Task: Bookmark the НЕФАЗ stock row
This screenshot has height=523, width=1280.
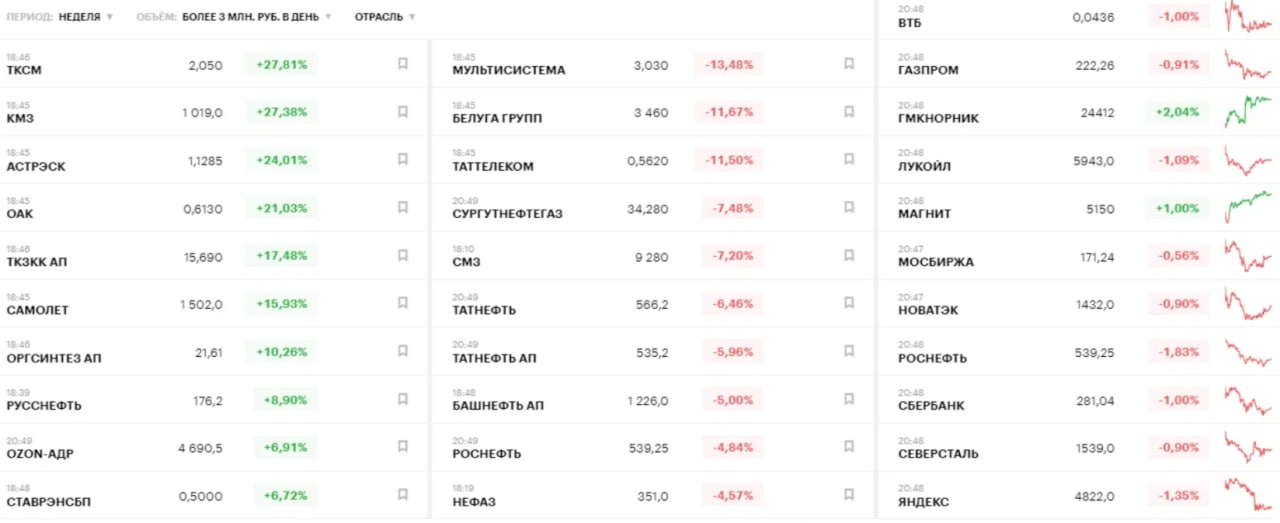Action: coord(849,495)
